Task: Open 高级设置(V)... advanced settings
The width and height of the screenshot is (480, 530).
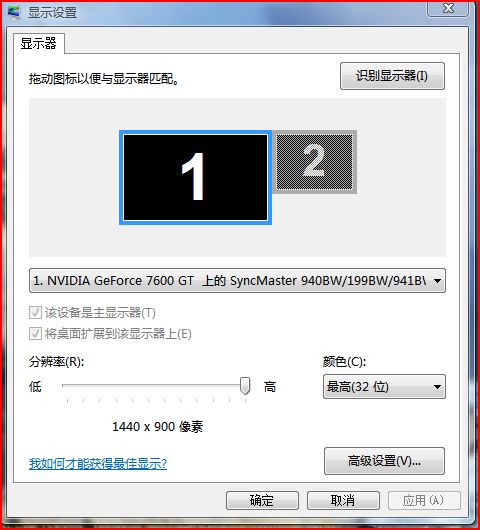Action: click(384, 461)
